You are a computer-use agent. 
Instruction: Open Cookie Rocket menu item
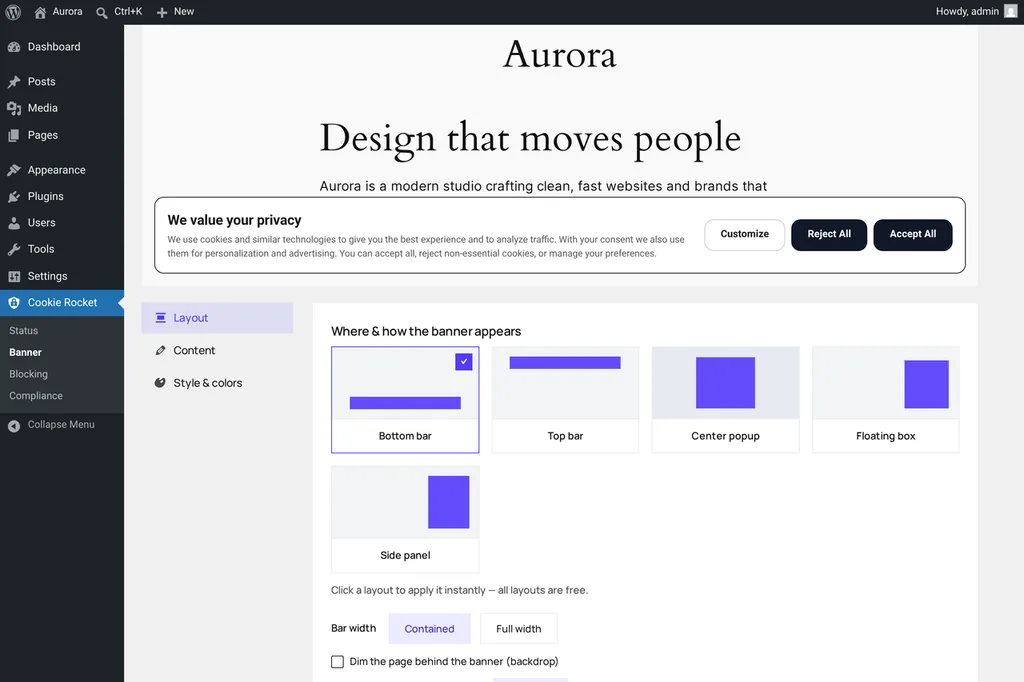point(62,302)
